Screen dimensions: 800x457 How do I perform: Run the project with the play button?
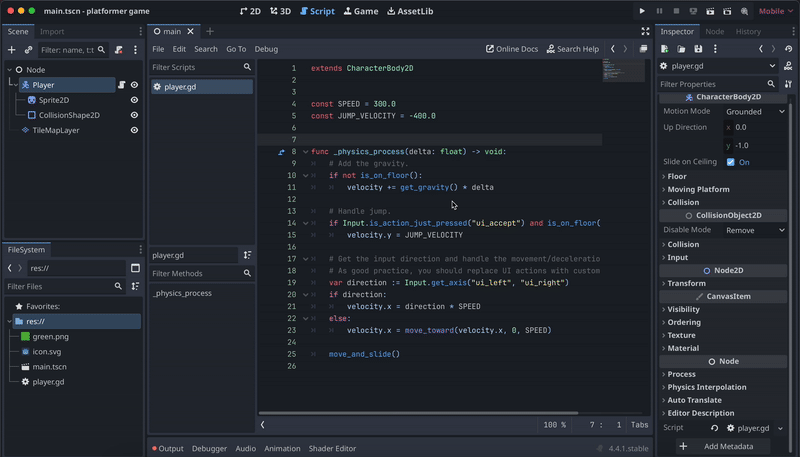[x=642, y=11]
